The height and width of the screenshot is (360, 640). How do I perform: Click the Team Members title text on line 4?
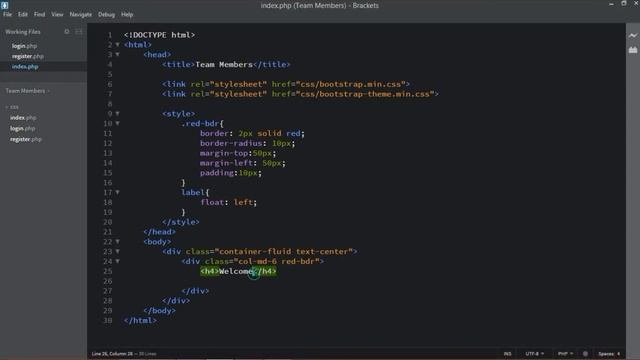[224, 64]
